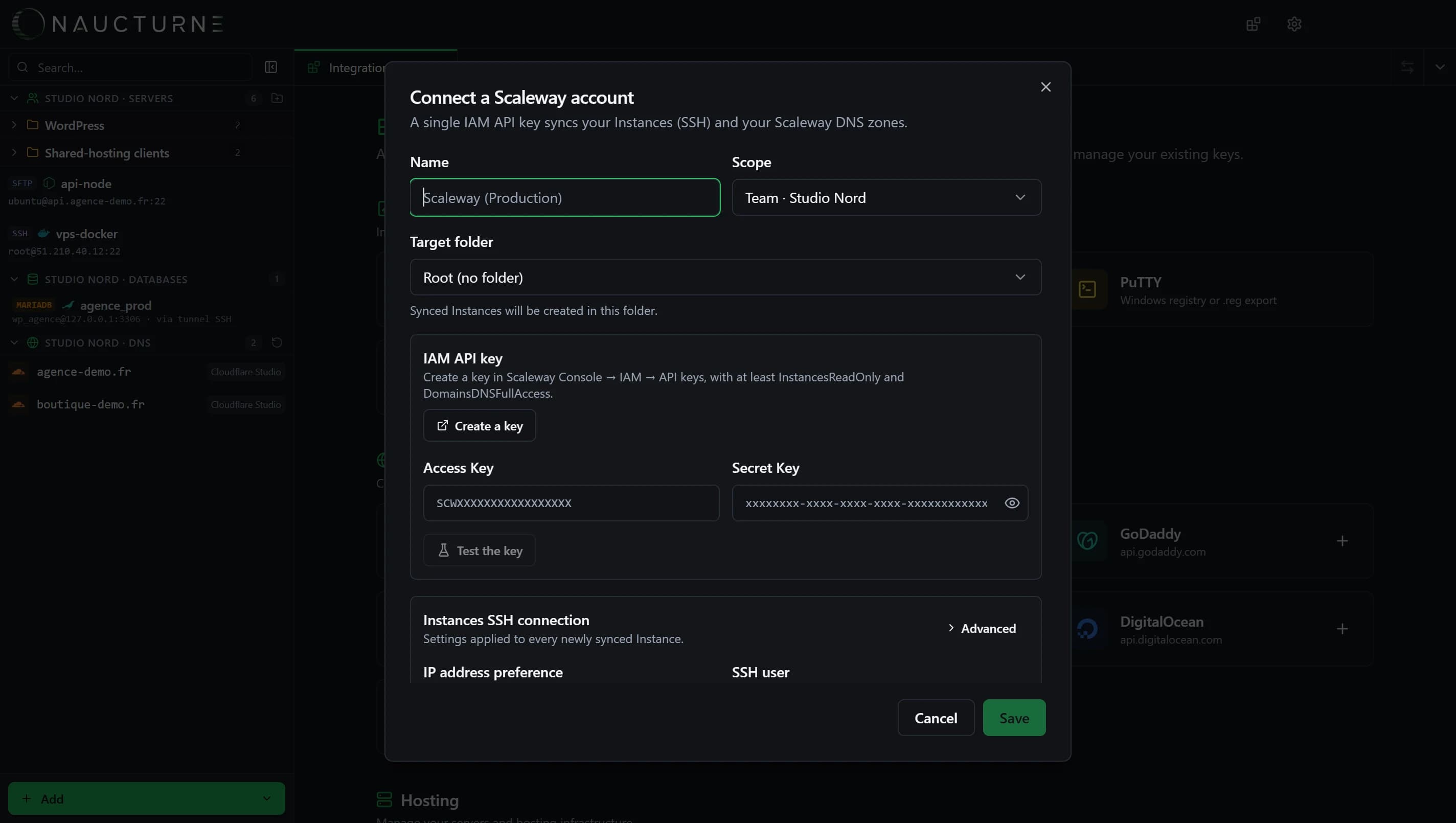1456x823 pixels.
Task: Expand the Shared-hosting clients folder
Action: pyautogui.click(x=15, y=152)
